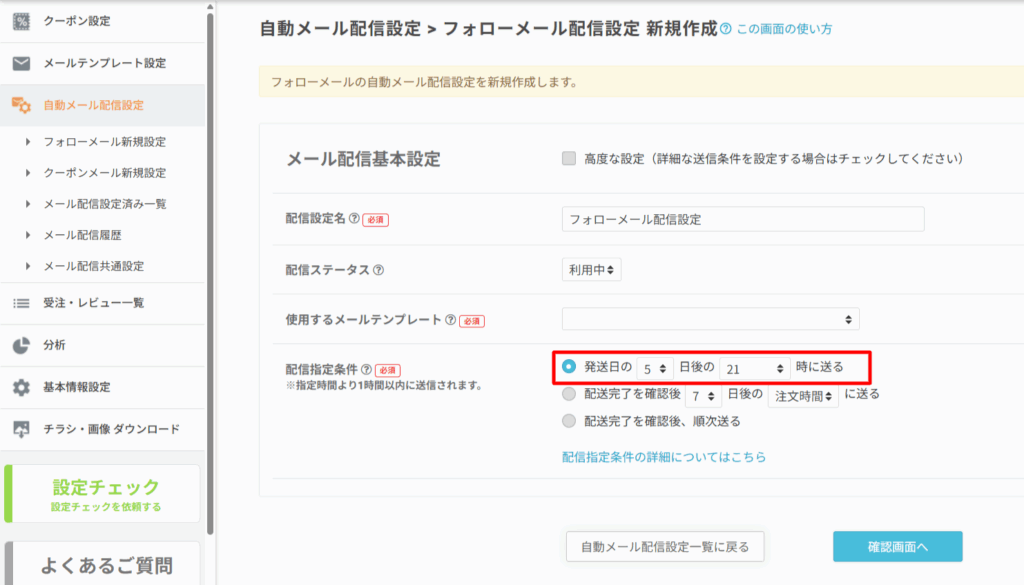Click the 受注・レビュー一覧 list icon
The width and height of the screenshot is (1024, 585).
[21, 303]
